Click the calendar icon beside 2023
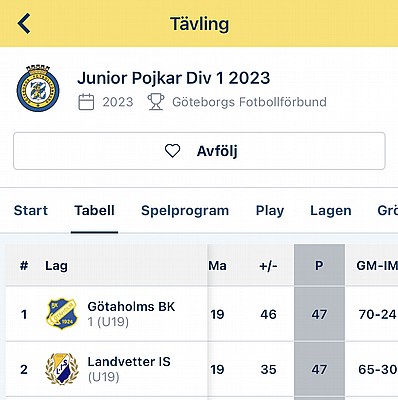398x400 pixels. pos(86,102)
